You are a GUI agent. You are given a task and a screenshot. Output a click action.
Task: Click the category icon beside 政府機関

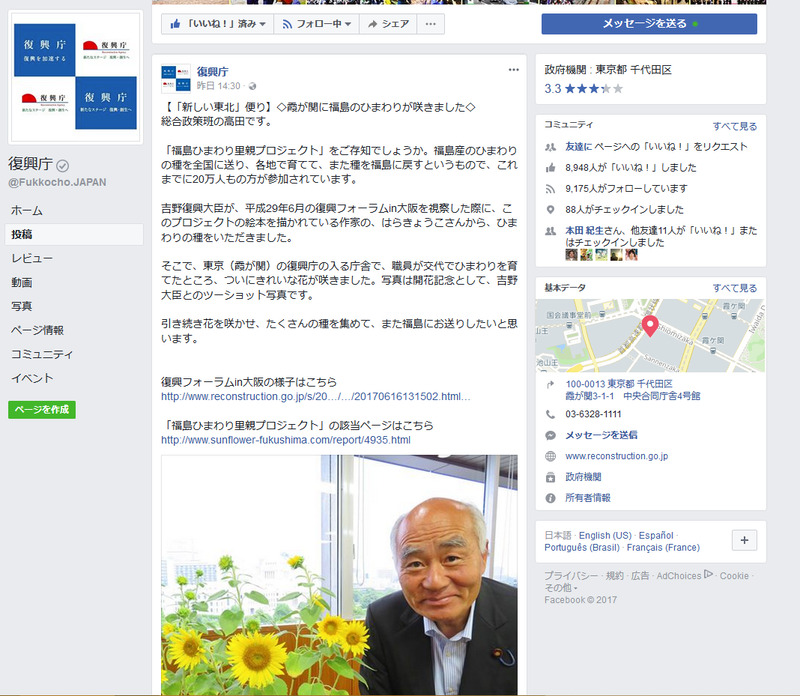[x=550, y=478]
